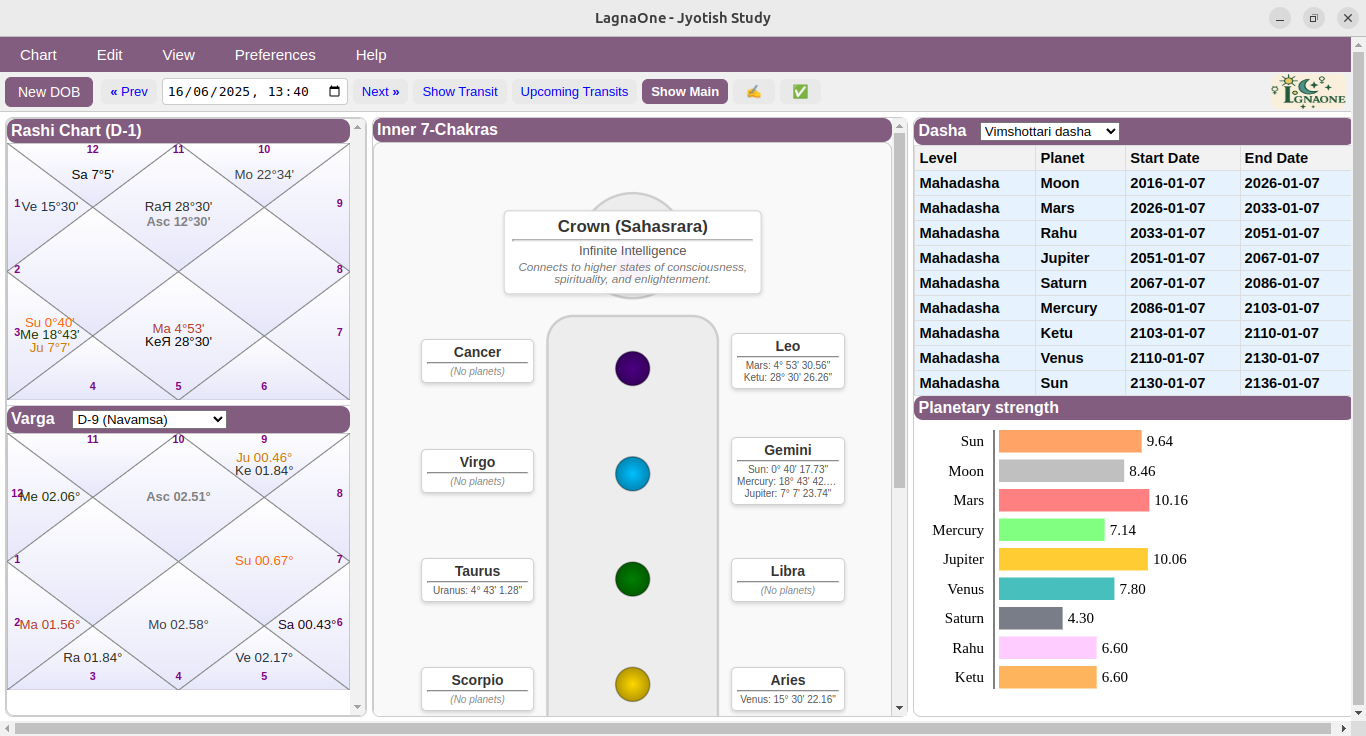Open Upcoming Transits
Screen dimensions: 1366x736
[x=574, y=91]
